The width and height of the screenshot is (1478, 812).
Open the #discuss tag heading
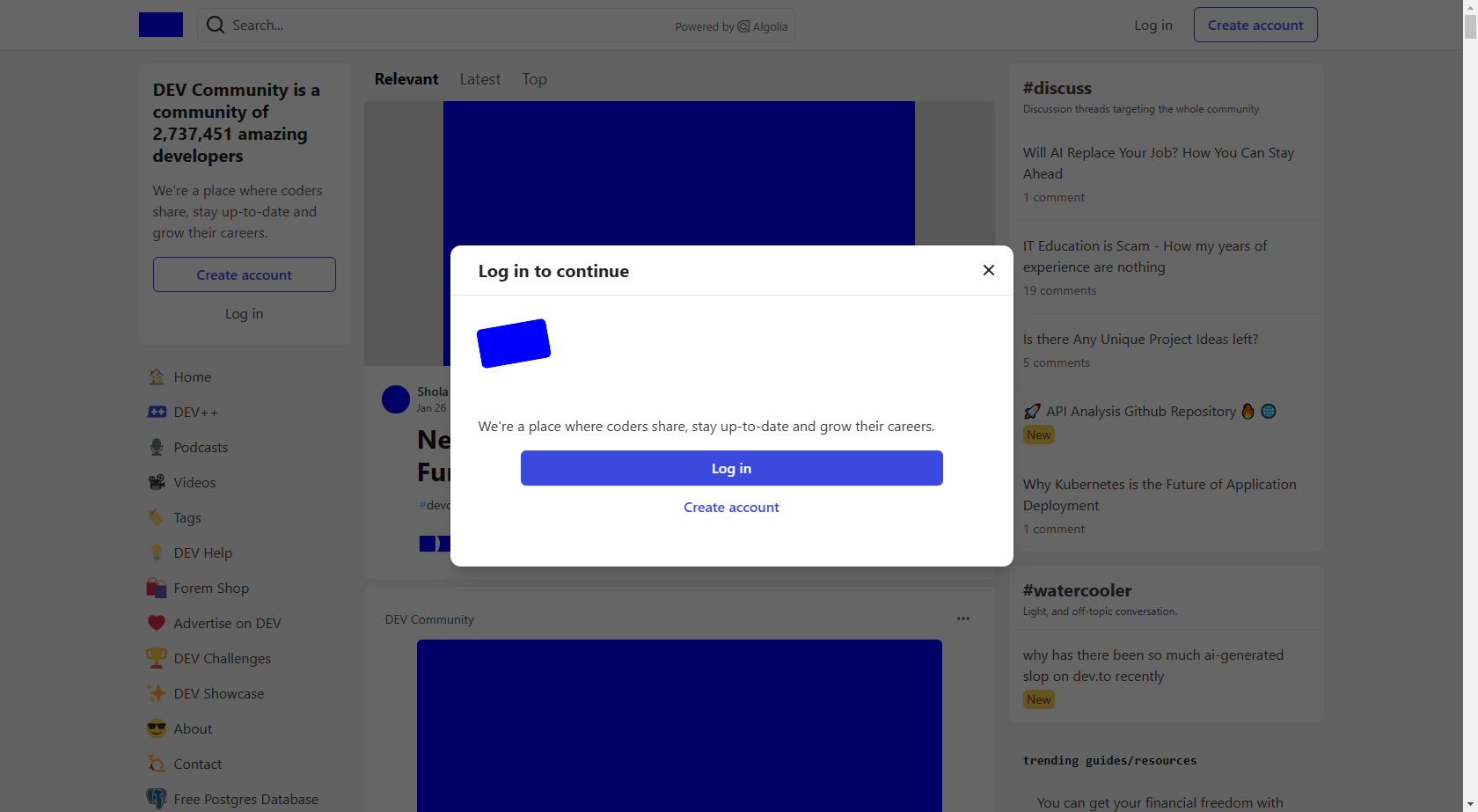tap(1057, 88)
